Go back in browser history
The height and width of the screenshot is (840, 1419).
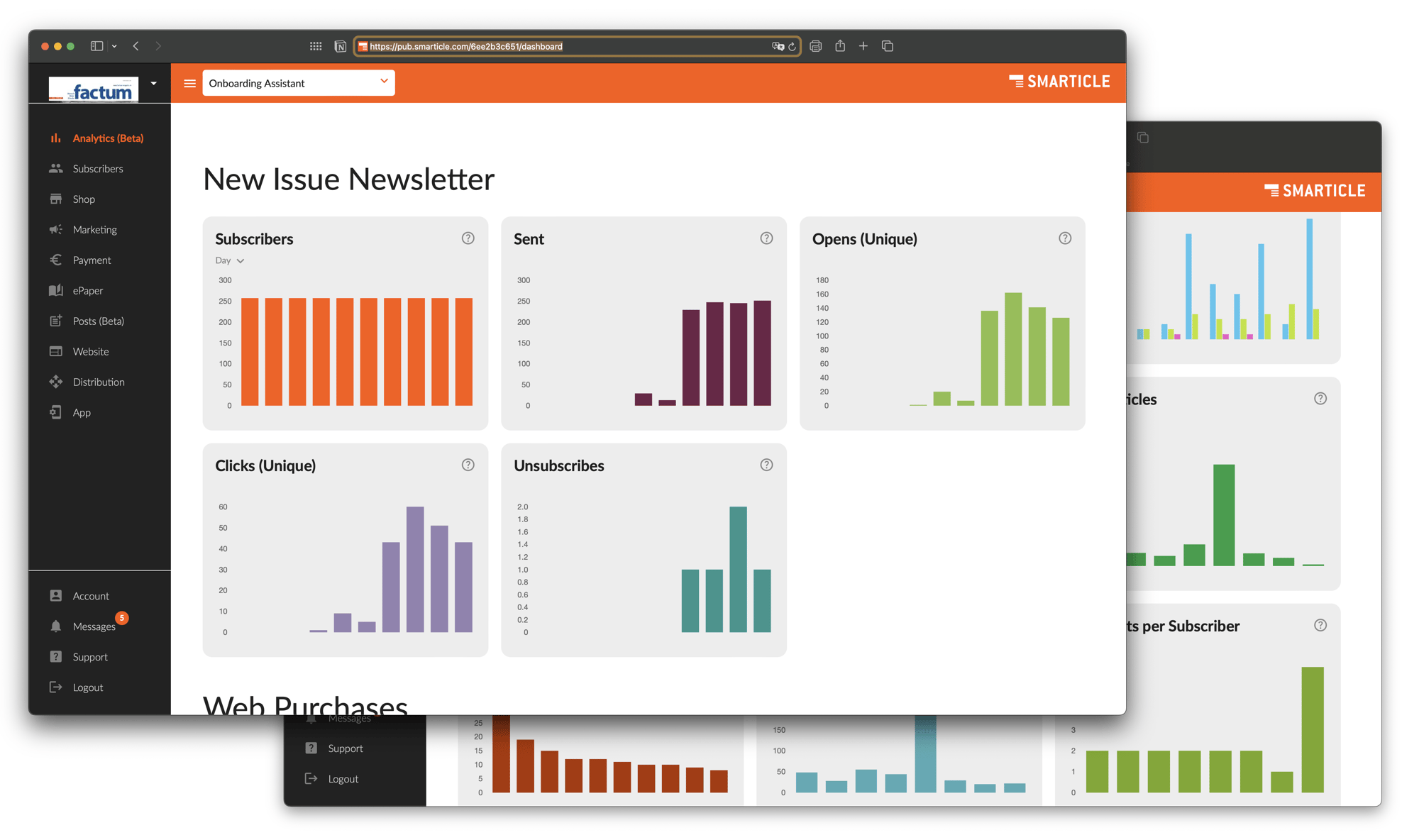point(136,46)
